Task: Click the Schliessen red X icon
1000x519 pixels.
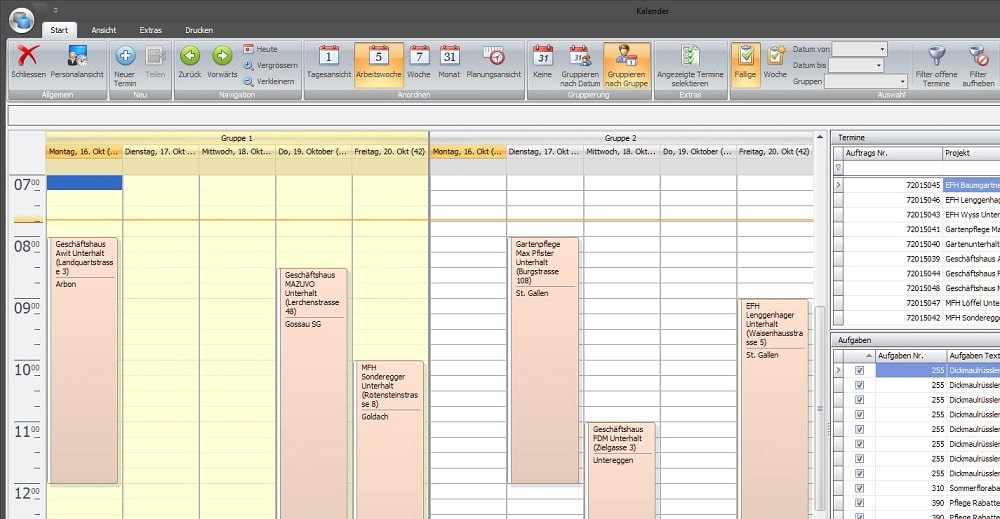Action: 28,56
